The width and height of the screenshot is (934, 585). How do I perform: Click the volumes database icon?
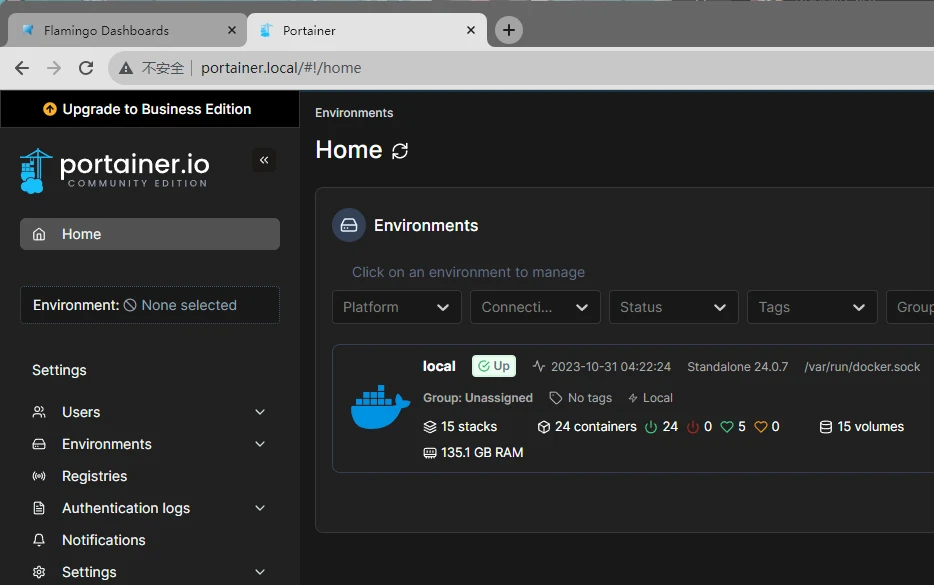[x=826, y=427]
